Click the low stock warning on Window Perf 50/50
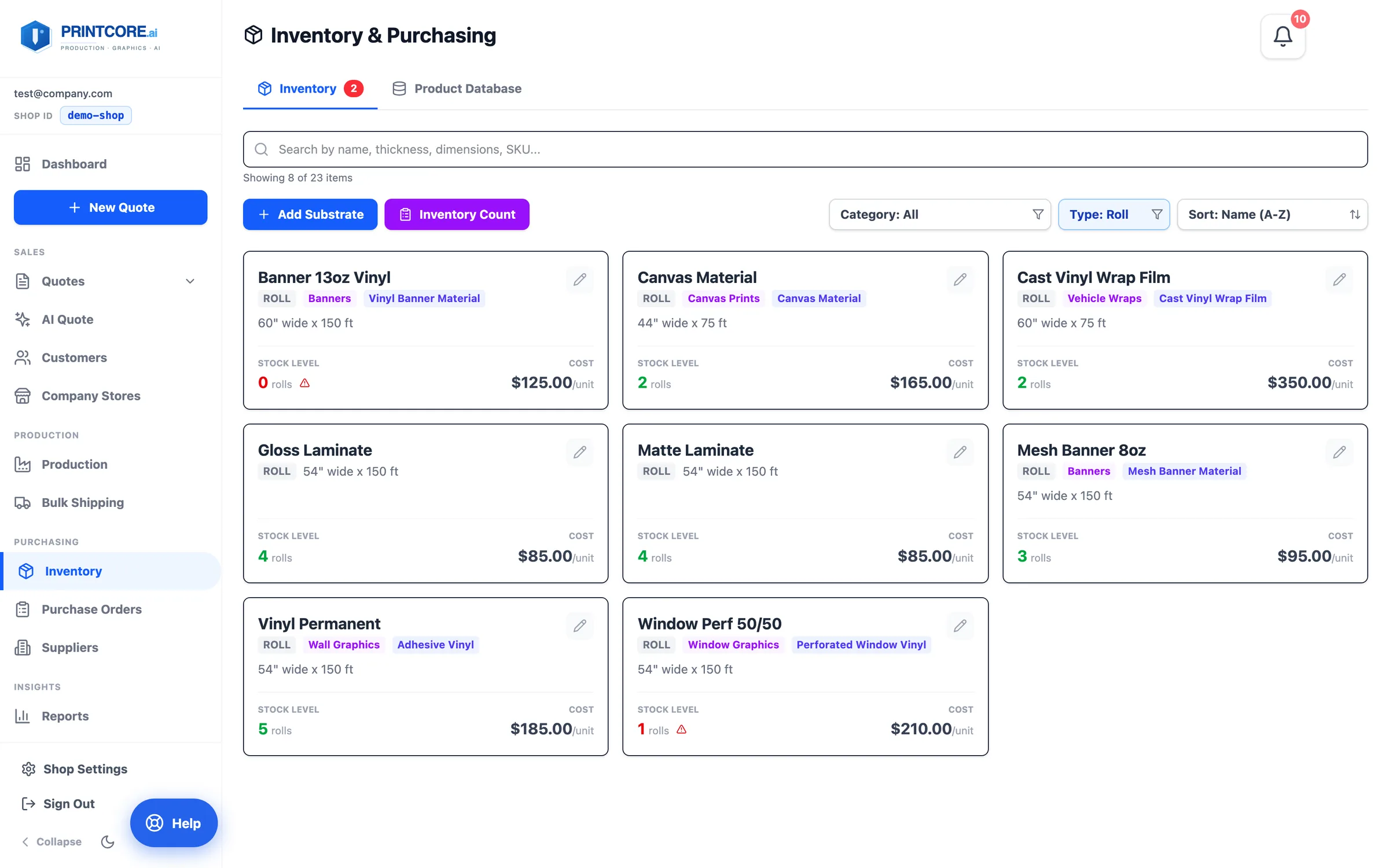1389x868 pixels. [682, 730]
